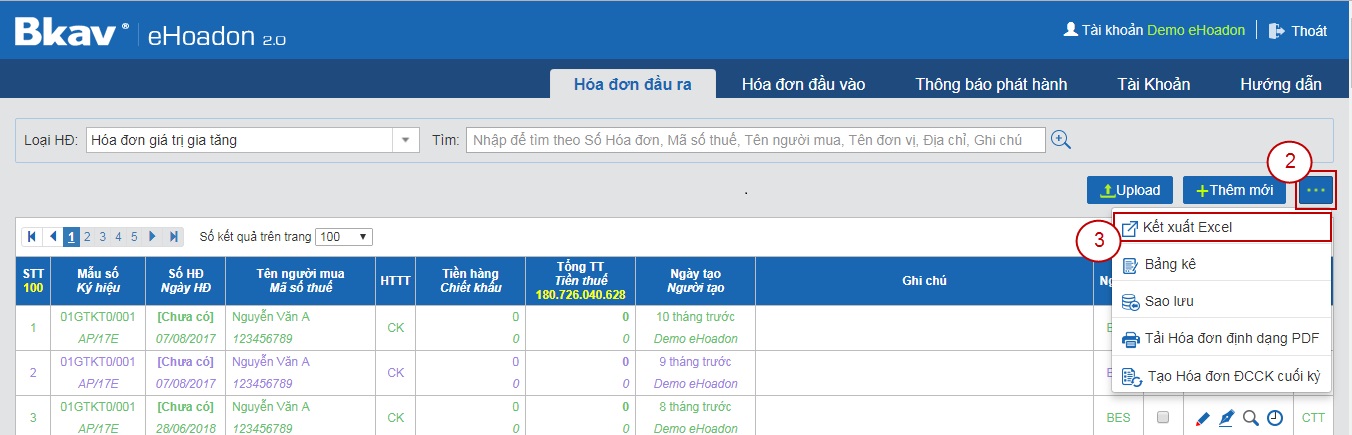Expand the Loại HĐ invoice type dropdown
Viewport: 1352px width, 435px height.
click(405, 140)
